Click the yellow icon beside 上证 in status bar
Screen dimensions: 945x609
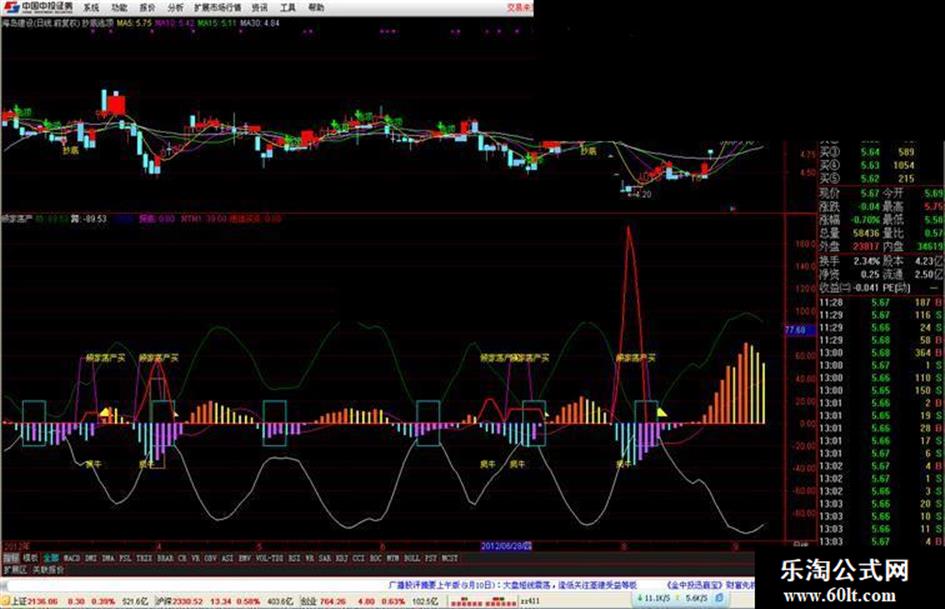pos(5,601)
